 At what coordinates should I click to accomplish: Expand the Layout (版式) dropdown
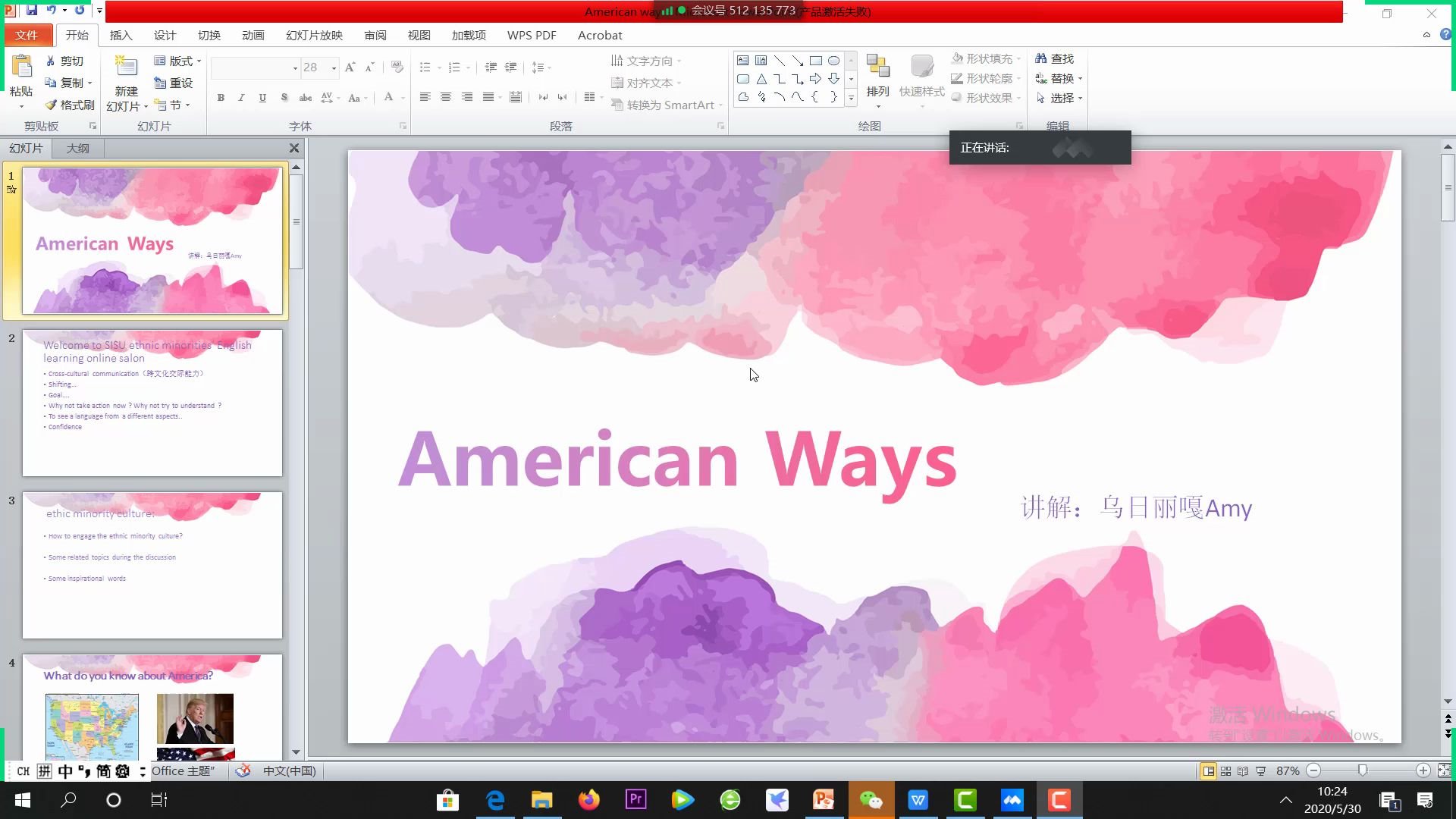click(x=177, y=61)
